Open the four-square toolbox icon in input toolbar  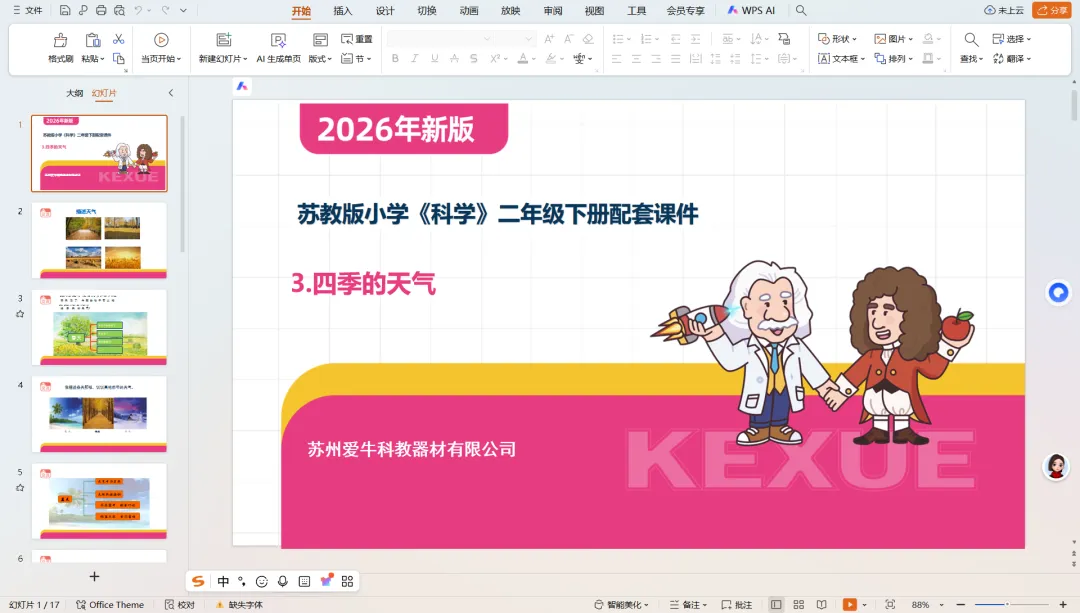point(347,581)
